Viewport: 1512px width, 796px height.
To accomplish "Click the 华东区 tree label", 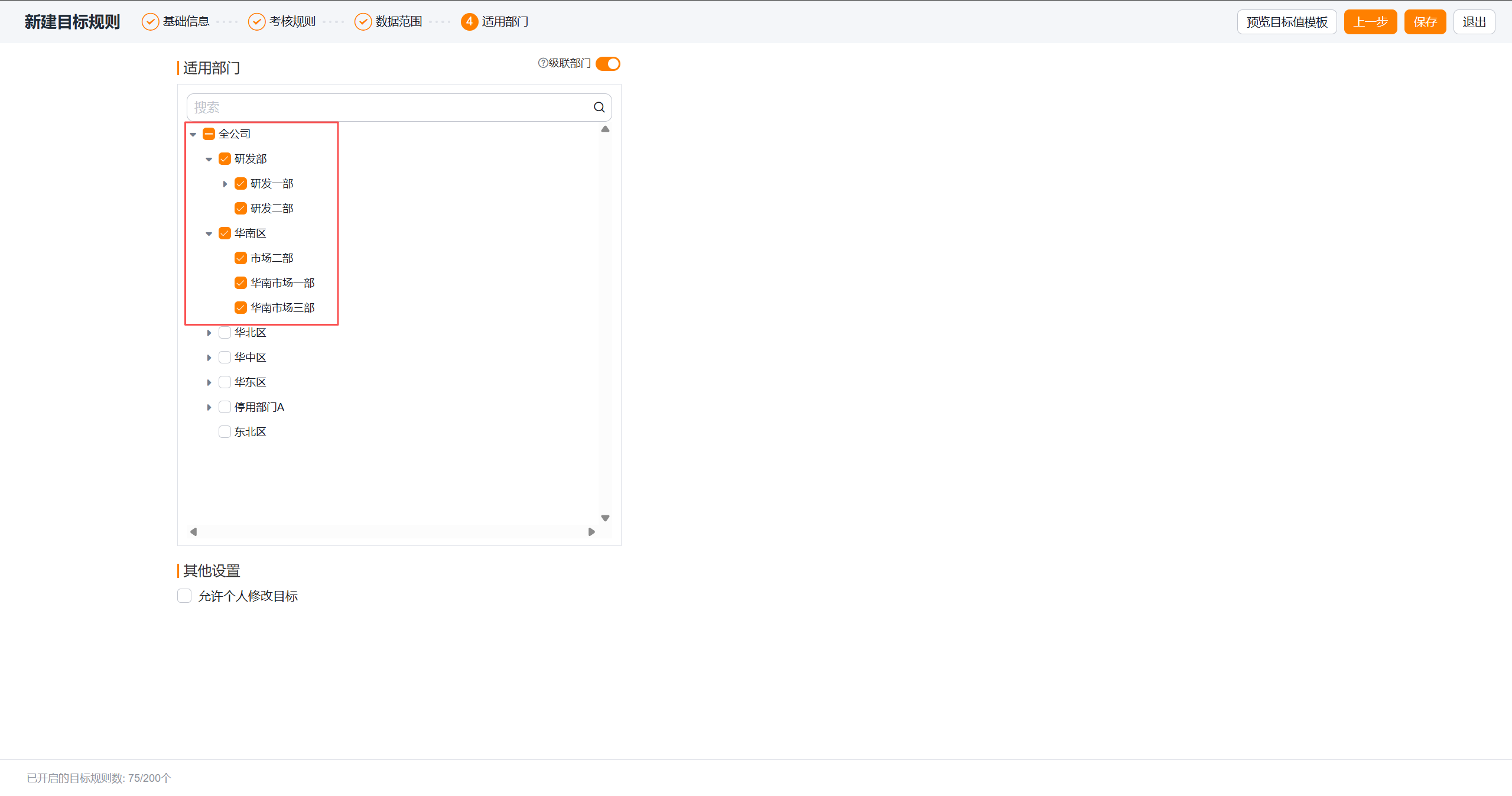I will click(x=251, y=382).
